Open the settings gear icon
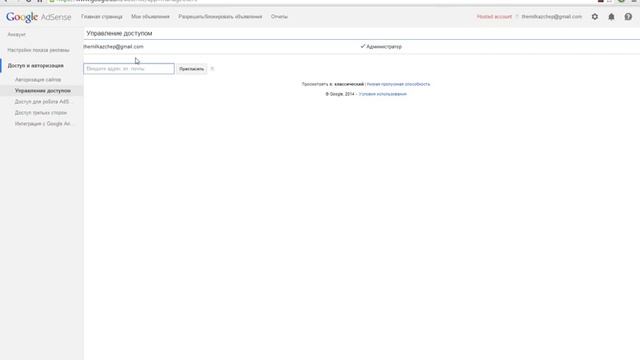Viewport: 640px width, 360px height. (x=595, y=17)
